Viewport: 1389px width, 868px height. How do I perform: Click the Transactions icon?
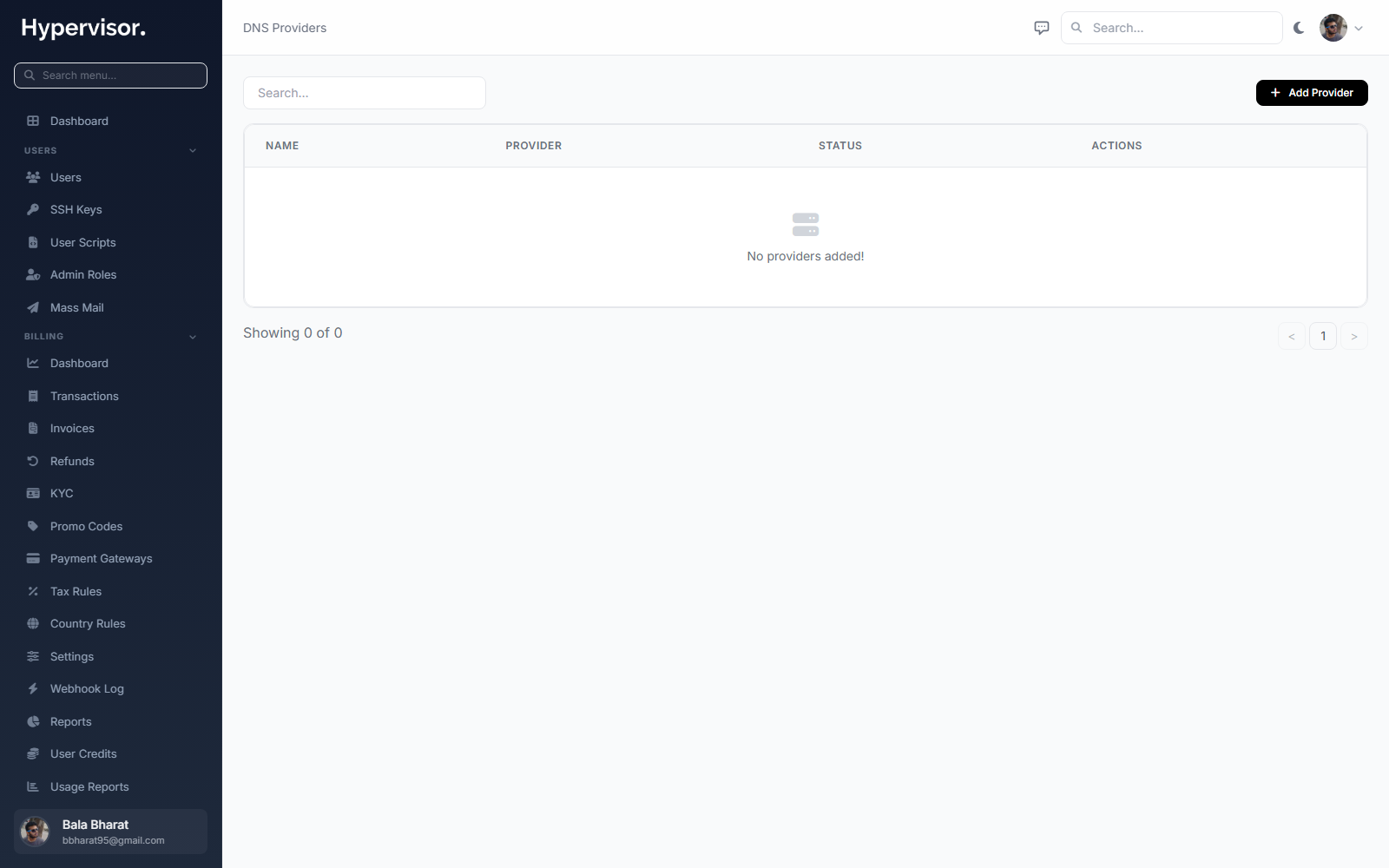coord(33,396)
